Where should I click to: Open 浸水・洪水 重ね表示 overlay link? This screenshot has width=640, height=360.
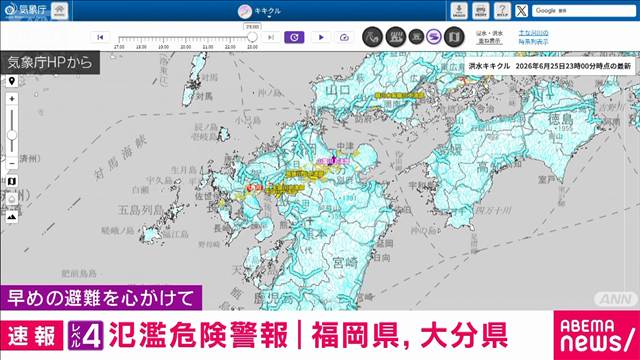[490, 37]
